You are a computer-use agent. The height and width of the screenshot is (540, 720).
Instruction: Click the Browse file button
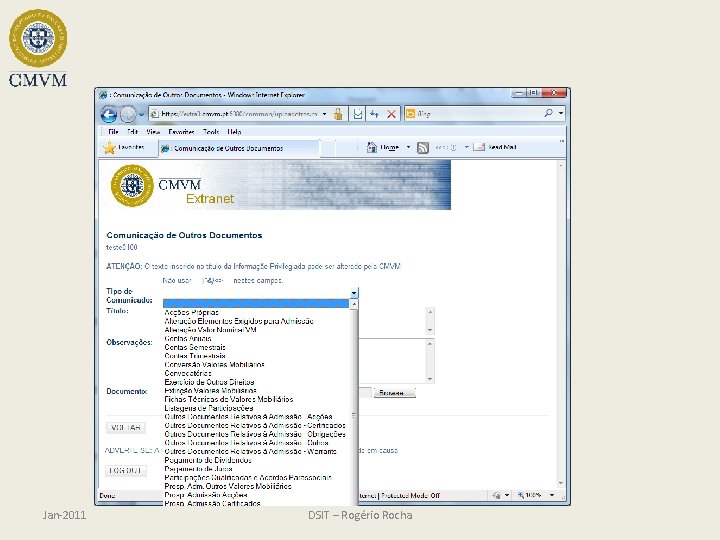tap(394, 393)
